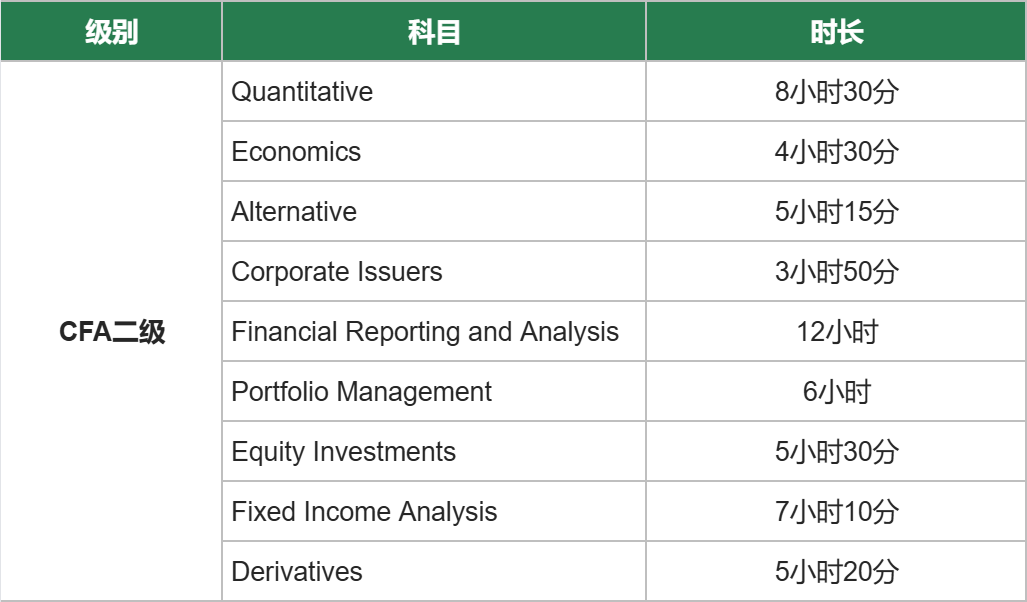Click the 时长 column header
This screenshot has width=1027, height=602.
pyautogui.click(x=836, y=32)
